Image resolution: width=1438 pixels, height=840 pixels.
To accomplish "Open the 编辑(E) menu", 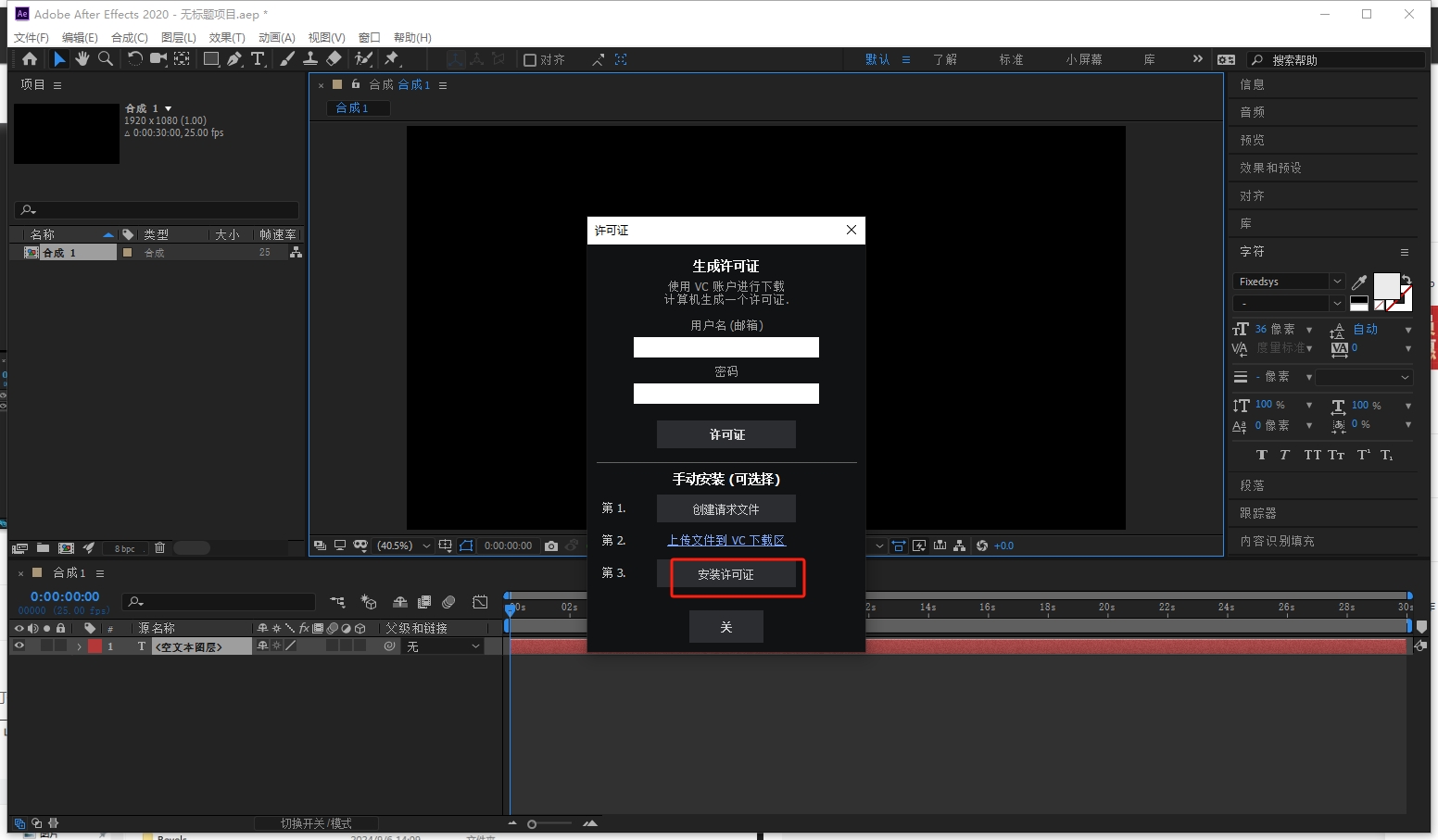I will click(80, 37).
